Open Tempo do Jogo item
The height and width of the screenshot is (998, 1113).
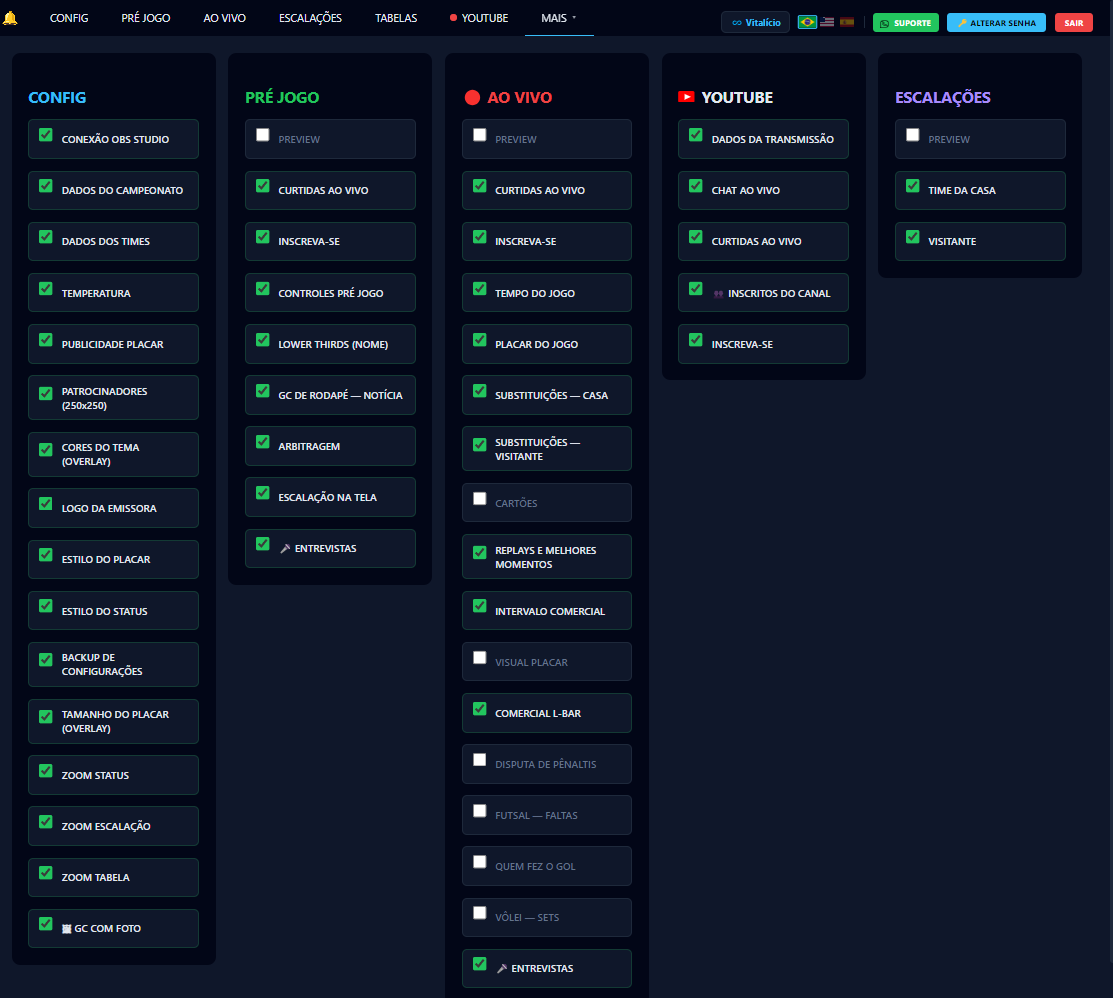click(x=547, y=292)
